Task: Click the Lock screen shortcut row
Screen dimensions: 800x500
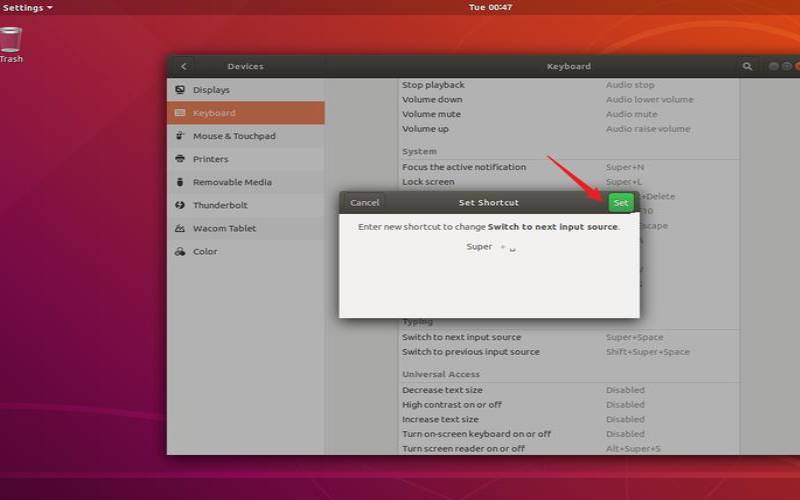Action: (x=568, y=182)
